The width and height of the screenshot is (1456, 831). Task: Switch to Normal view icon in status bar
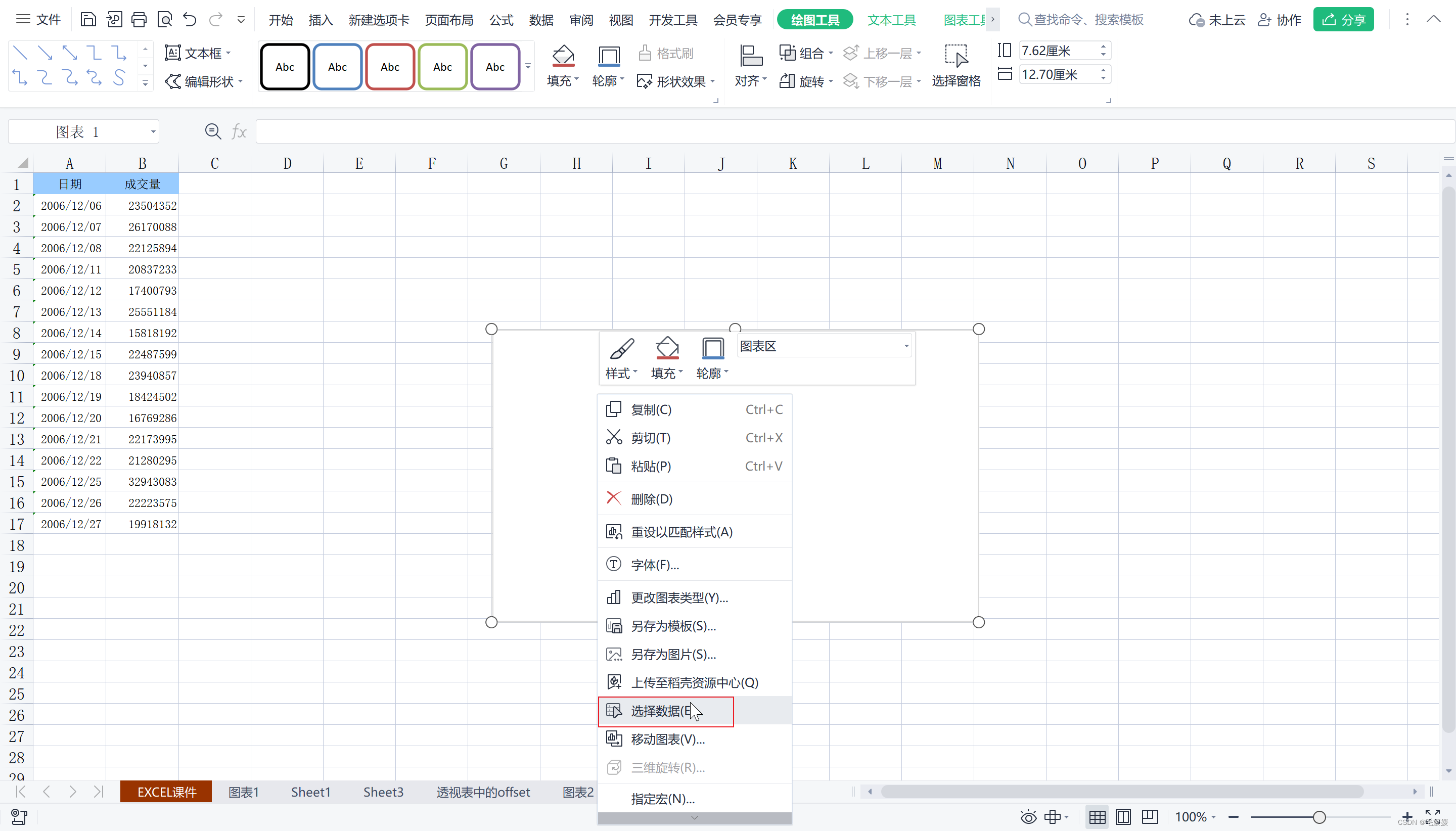[1097, 817]
